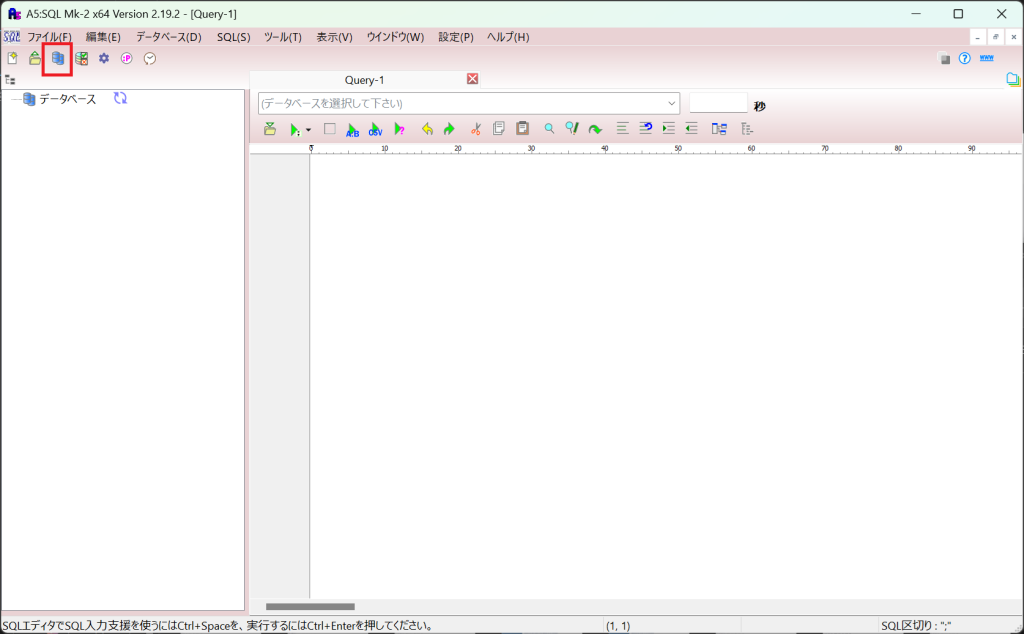Click the scissors cut icon

point(475,129)
